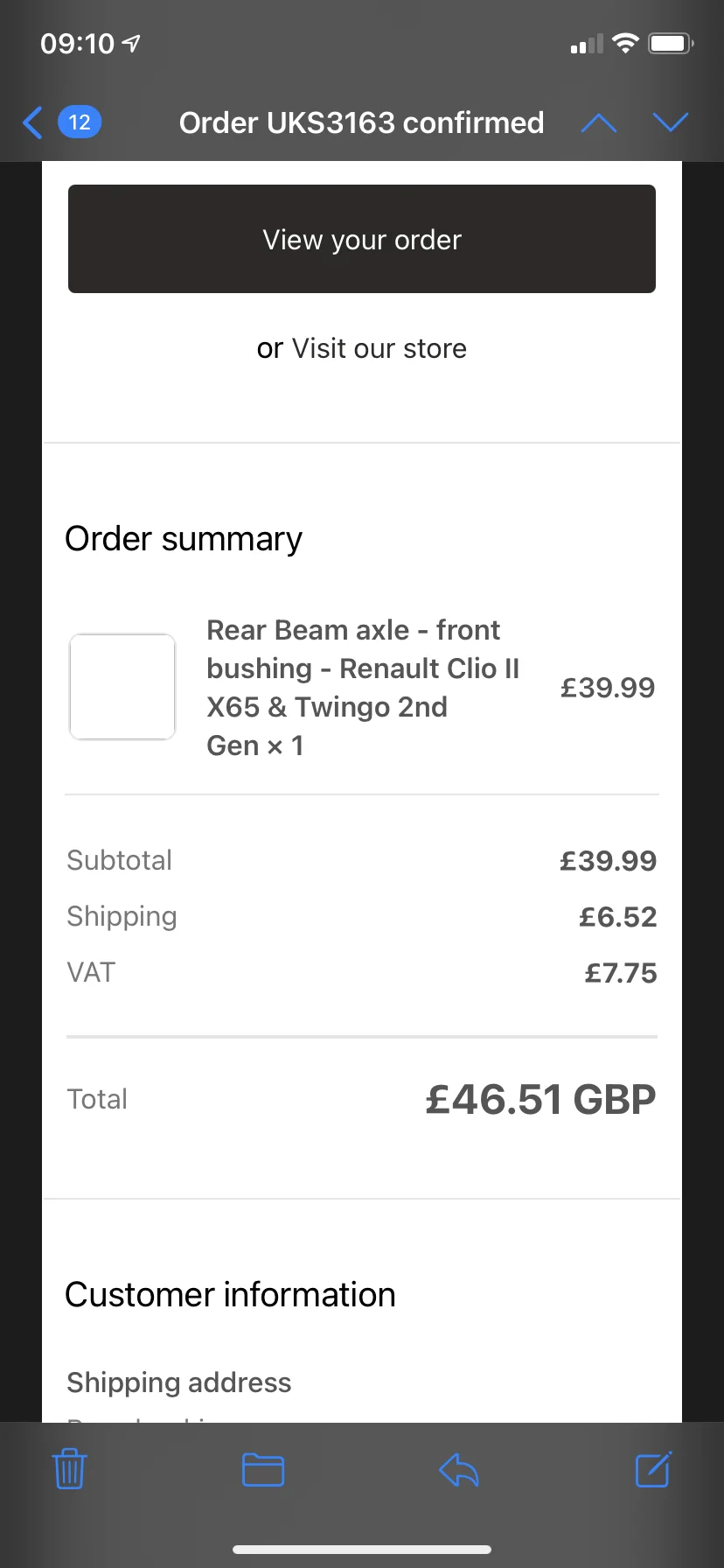The height and width of the screenshot is (1568, 724).
Task: Open the Visit our store link
Action: pos(379,348)
